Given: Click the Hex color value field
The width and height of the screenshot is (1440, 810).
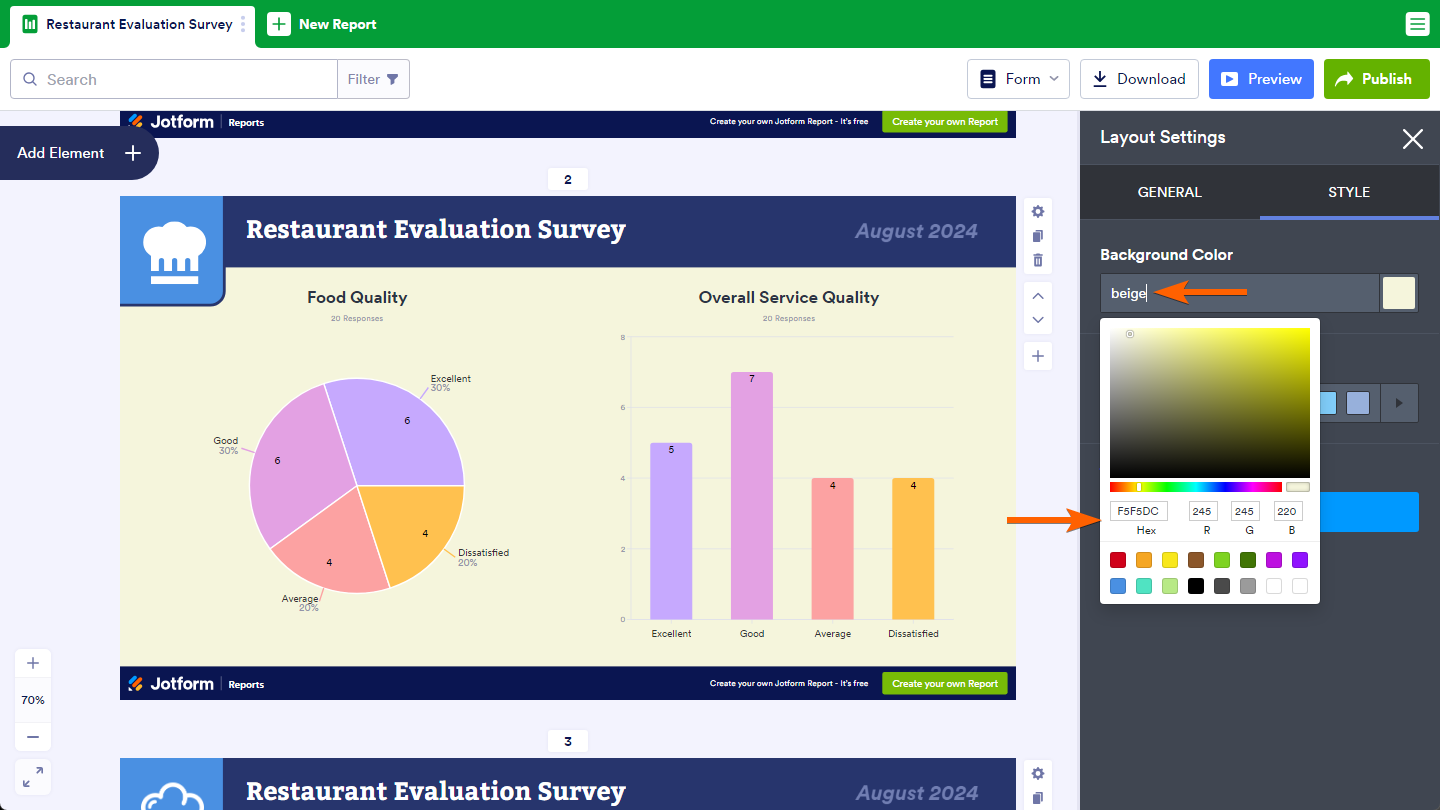Looking at the screenshot, I should 1138,511.
